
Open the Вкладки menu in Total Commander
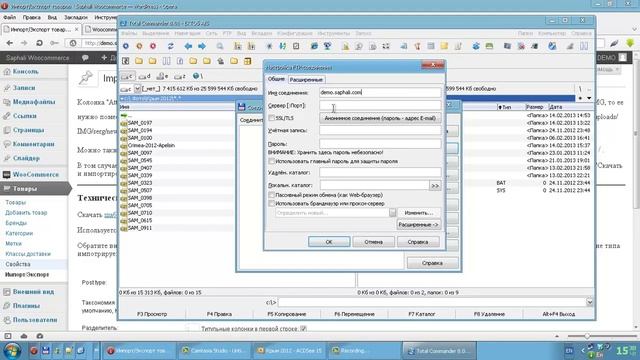(x=262, y=33)
